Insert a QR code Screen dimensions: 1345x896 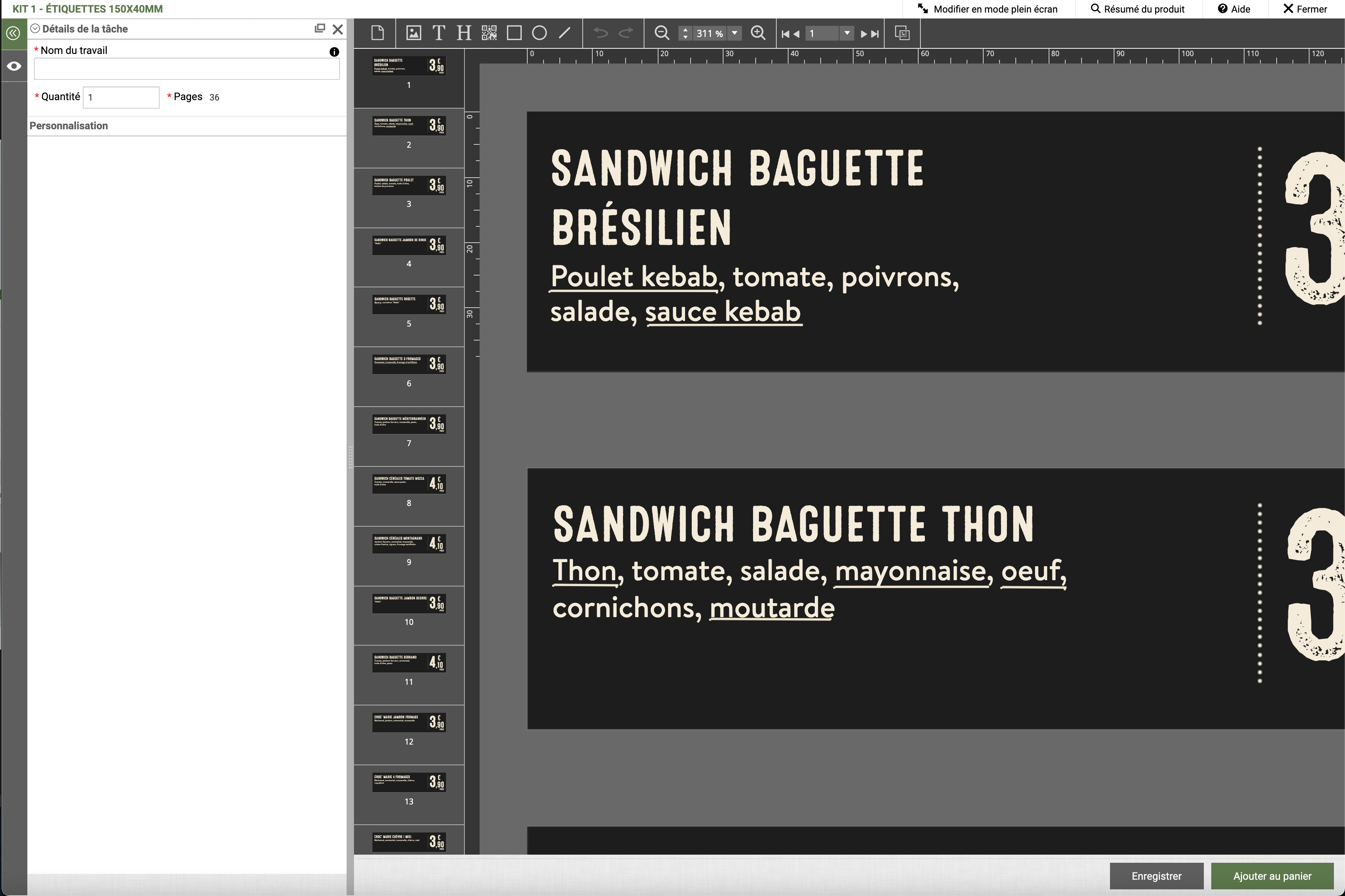click(489, 33)
